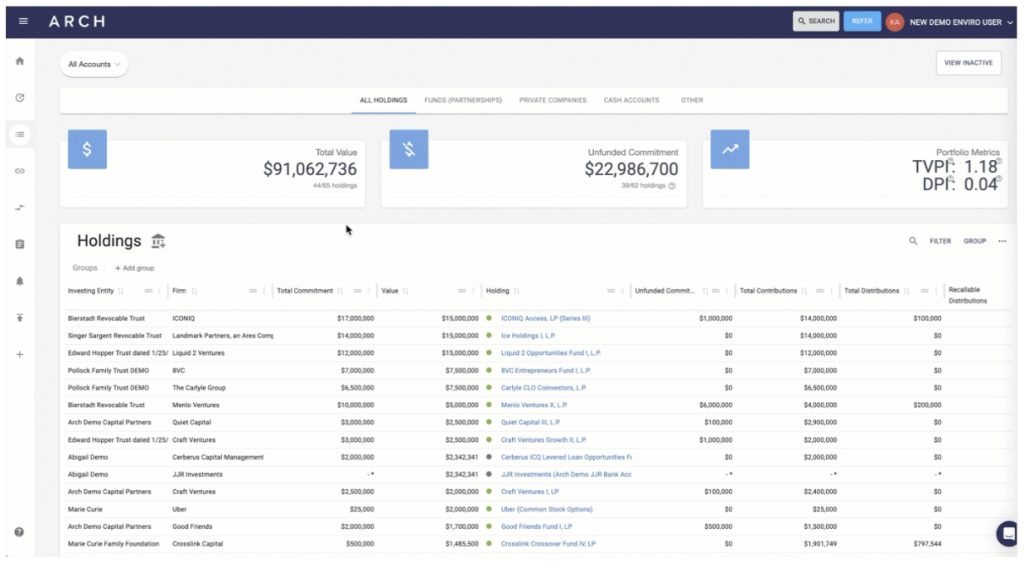Click the VIEW INACTIVE button

[x=967, y=62]
